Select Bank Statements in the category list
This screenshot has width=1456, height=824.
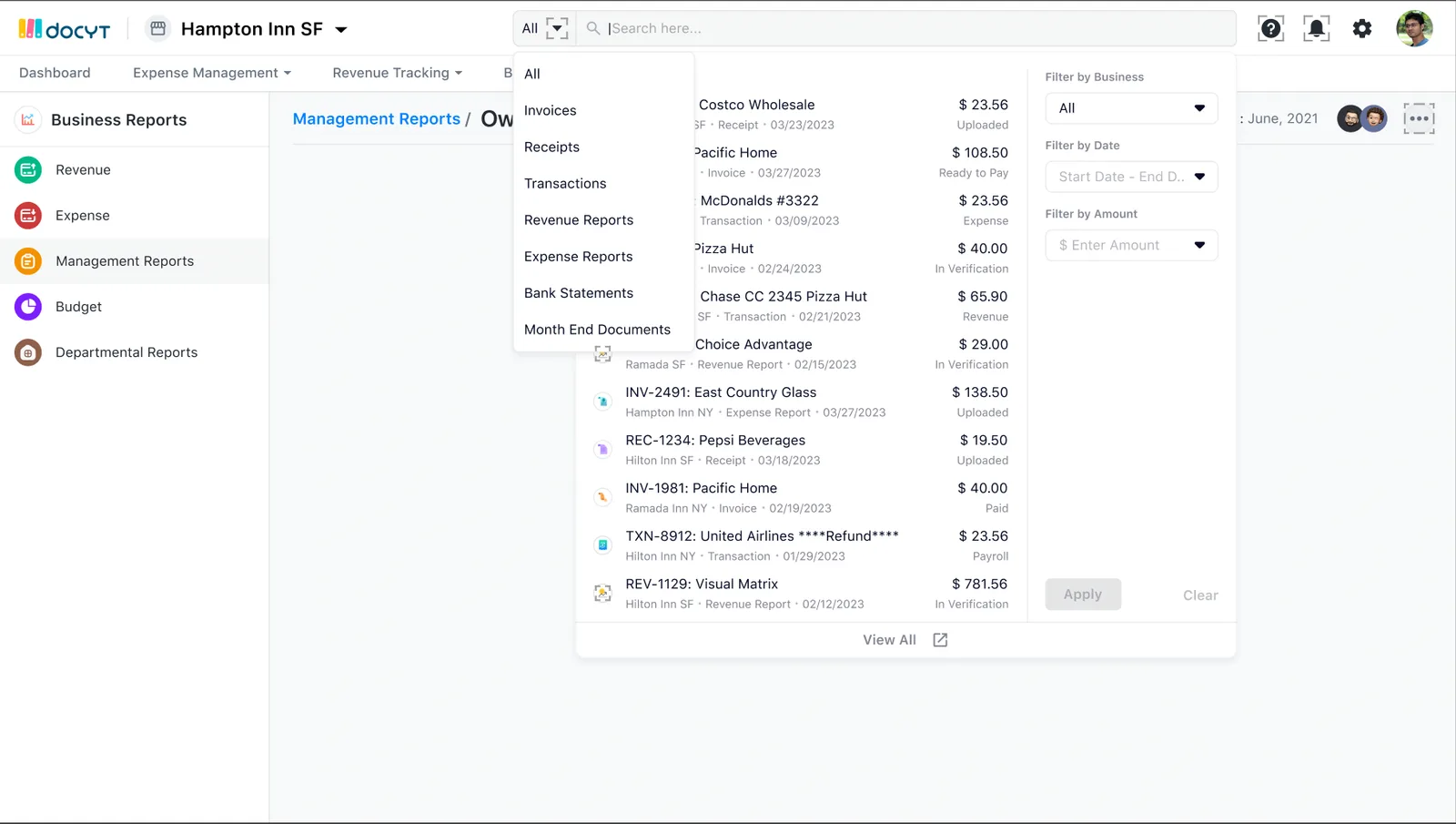tap(603, 292)
